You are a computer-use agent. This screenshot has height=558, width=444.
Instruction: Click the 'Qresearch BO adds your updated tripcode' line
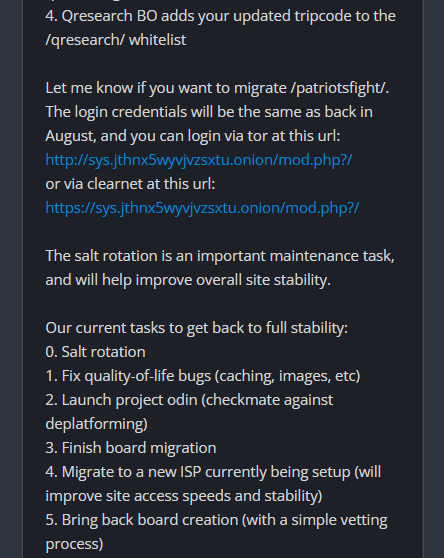221,16
